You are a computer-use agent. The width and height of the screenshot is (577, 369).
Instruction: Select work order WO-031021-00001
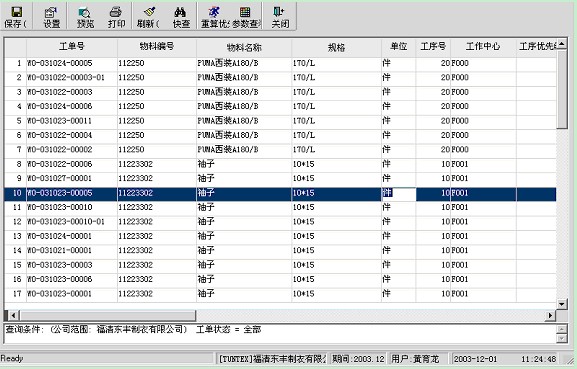click(x=60, y=251)
